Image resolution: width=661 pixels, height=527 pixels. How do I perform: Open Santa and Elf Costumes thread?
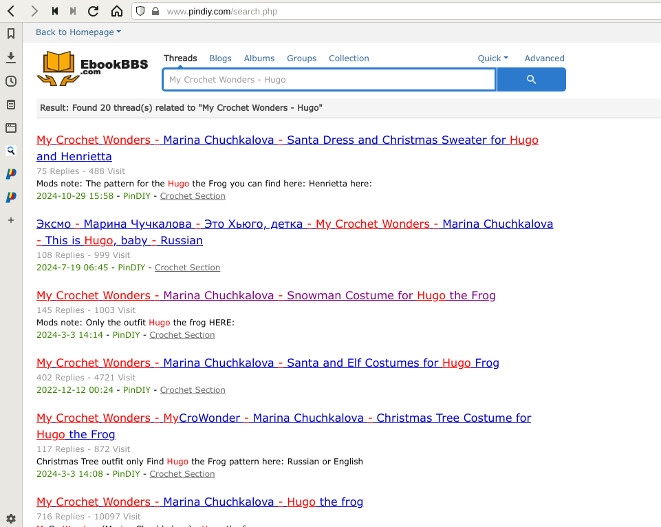[x=268, y=363]
